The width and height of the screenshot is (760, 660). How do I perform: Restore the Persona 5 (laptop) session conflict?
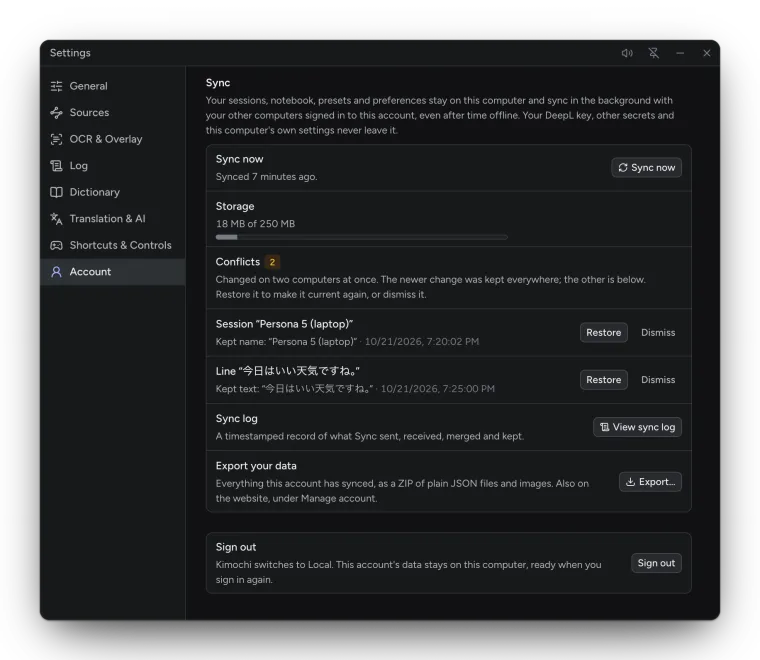[x=603, y=333]
